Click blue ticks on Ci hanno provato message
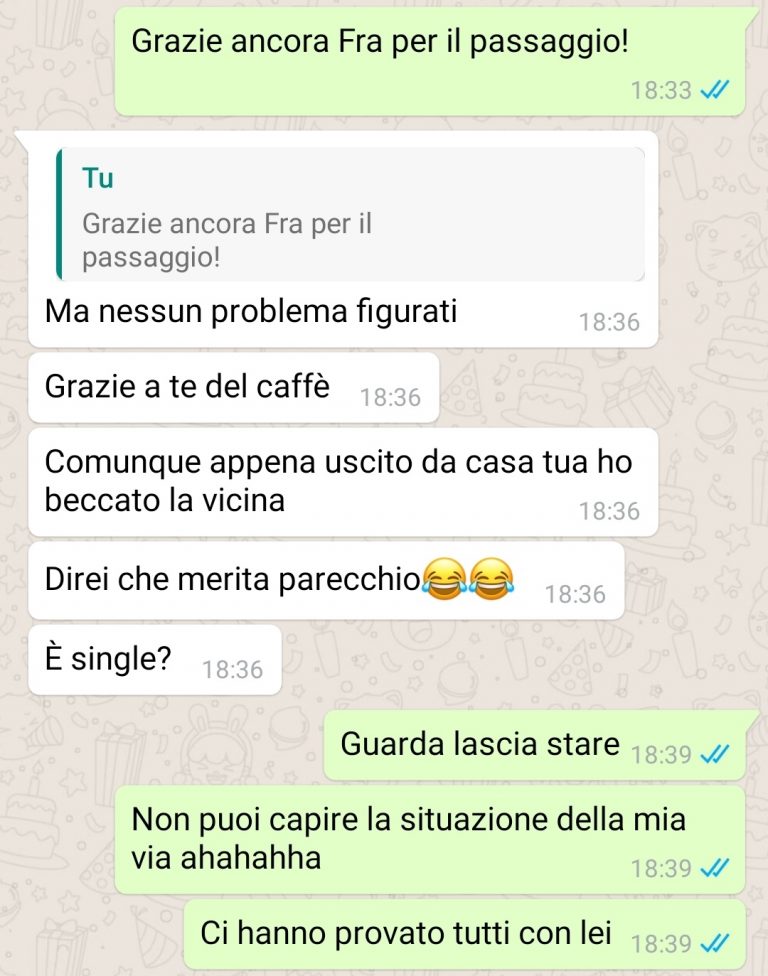 (x=714, y=944)
